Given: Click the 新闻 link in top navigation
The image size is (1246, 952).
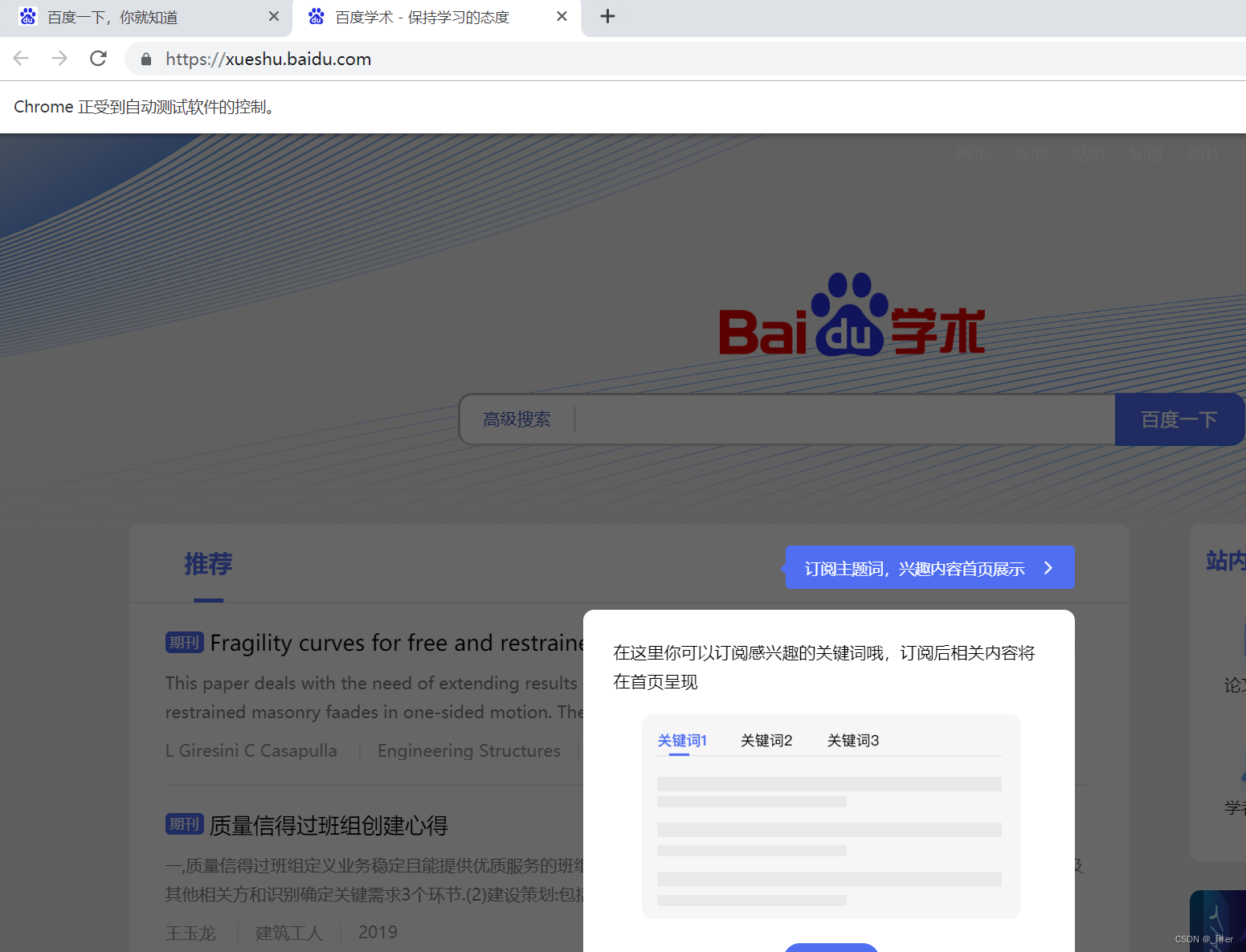Looking at the screenshot, I should 1031,153.
